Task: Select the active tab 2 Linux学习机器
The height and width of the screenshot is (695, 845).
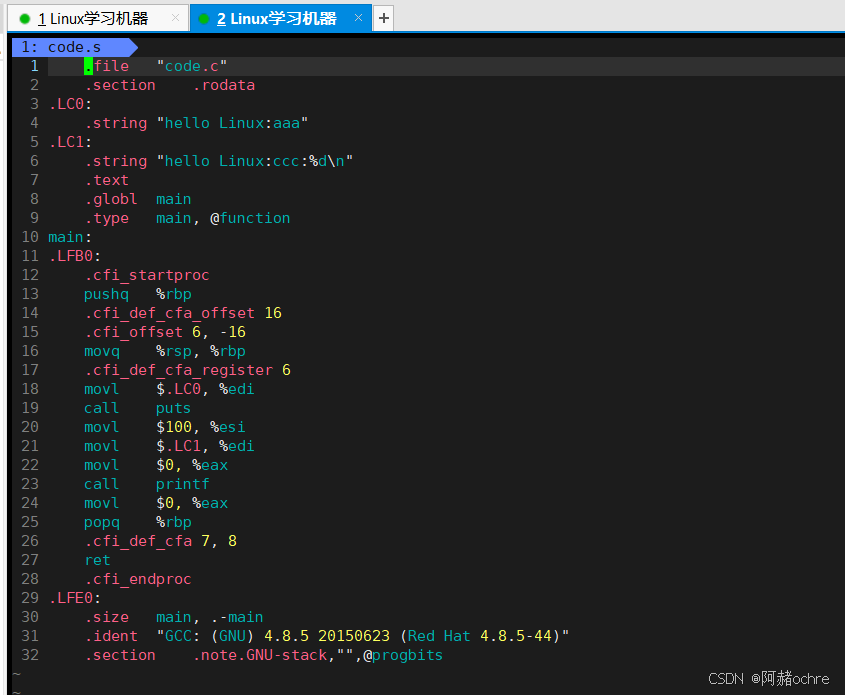Action: [x=276, y=19]
